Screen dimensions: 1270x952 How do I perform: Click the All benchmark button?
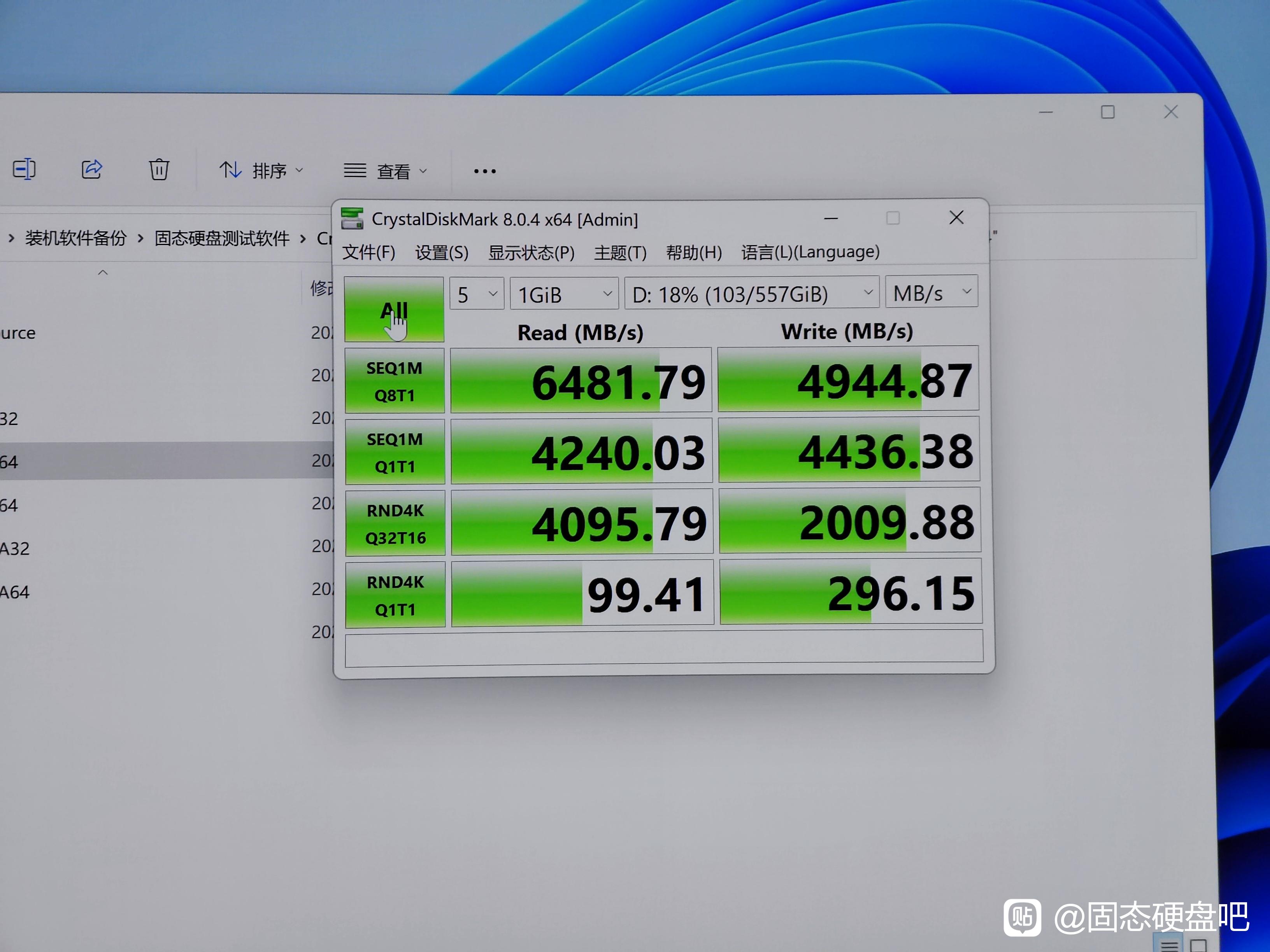click(394, 309)
